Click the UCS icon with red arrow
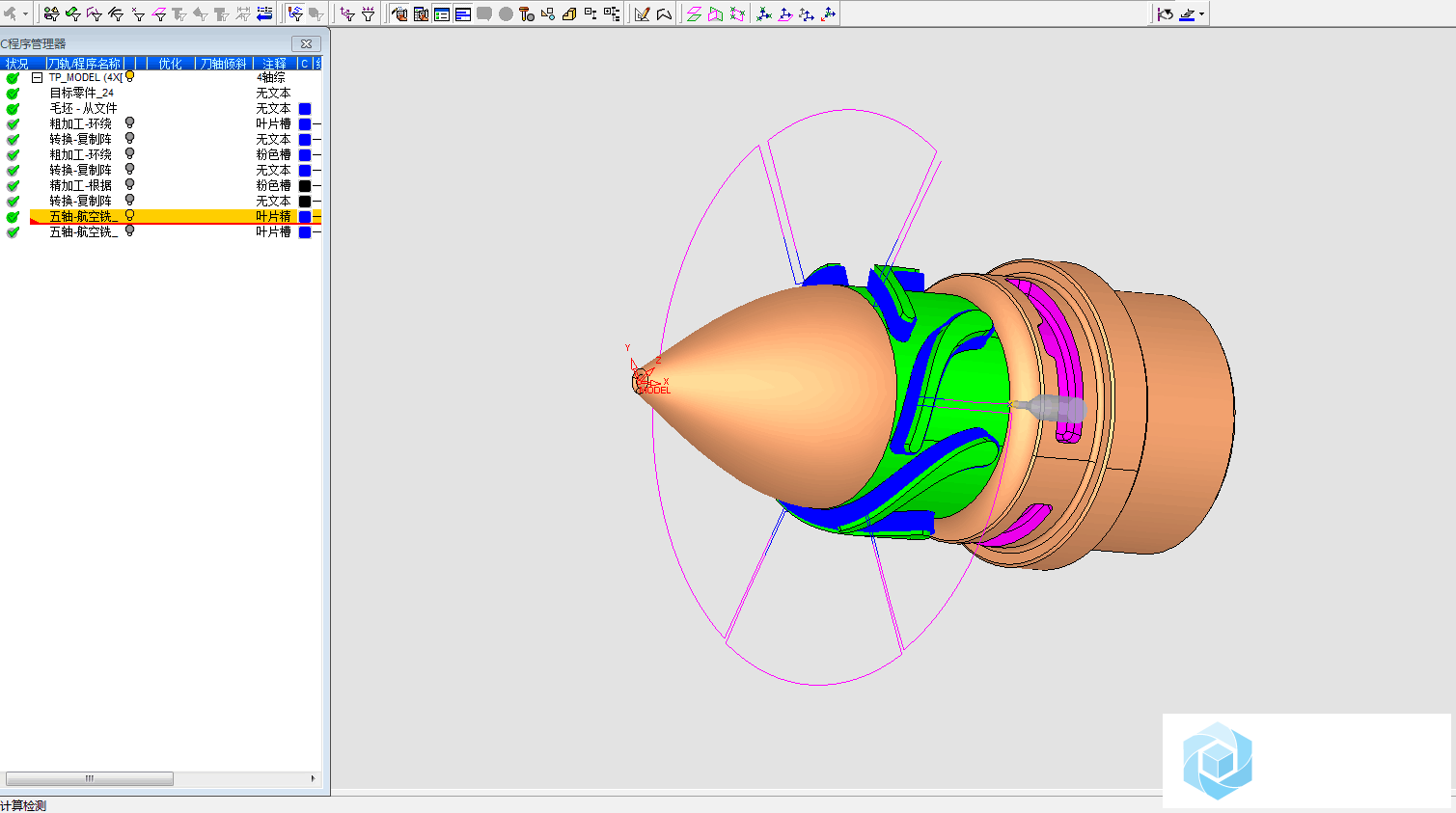1456x813 pixels. click(827, 14)
